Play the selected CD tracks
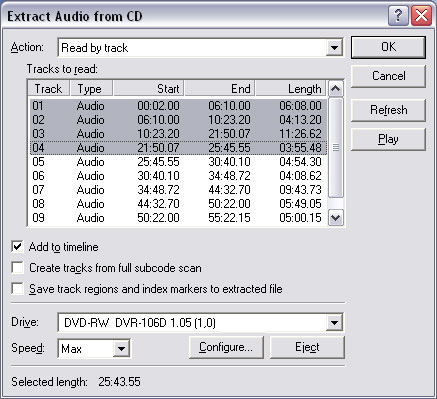Image resolution: width=437 pixels, height=399 pixels. click(388, 139)
